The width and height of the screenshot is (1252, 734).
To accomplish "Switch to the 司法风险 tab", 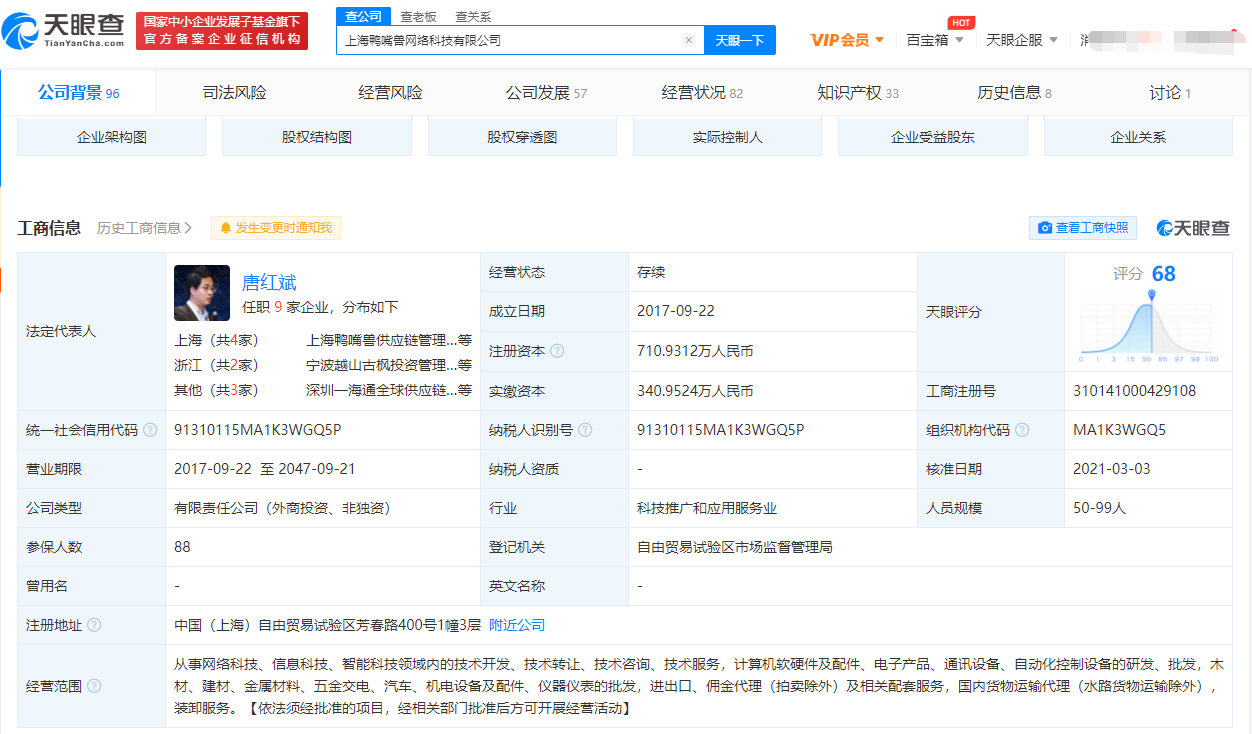I will click(x=235, y=93).
